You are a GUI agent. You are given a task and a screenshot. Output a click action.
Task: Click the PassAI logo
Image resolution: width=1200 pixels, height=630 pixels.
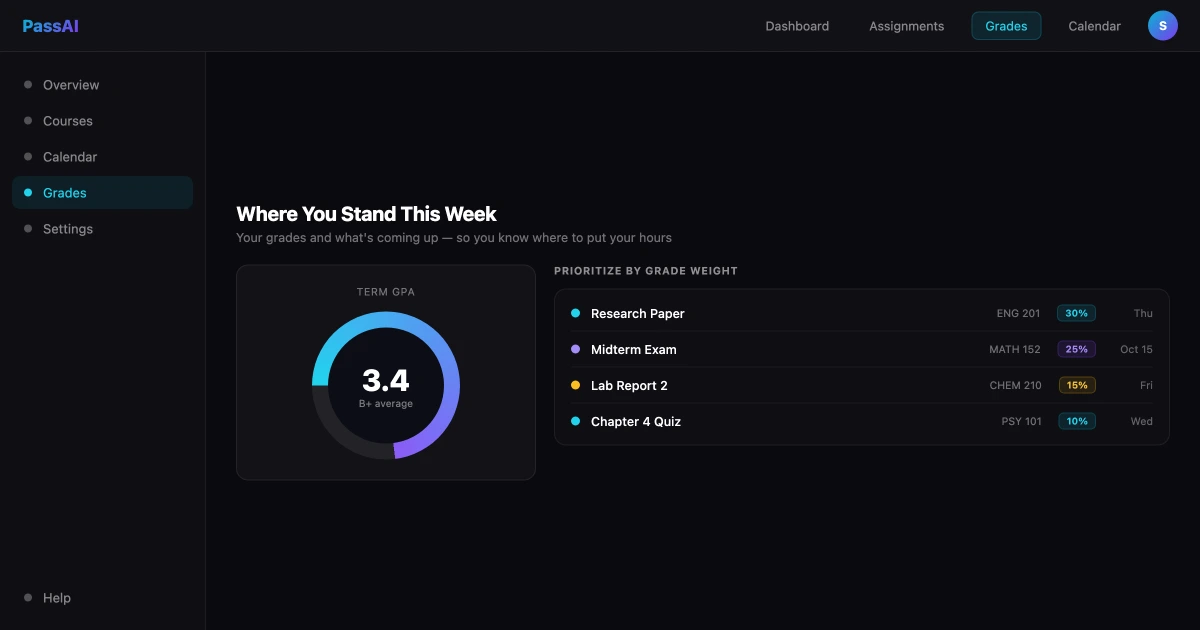tap(50, 26)
